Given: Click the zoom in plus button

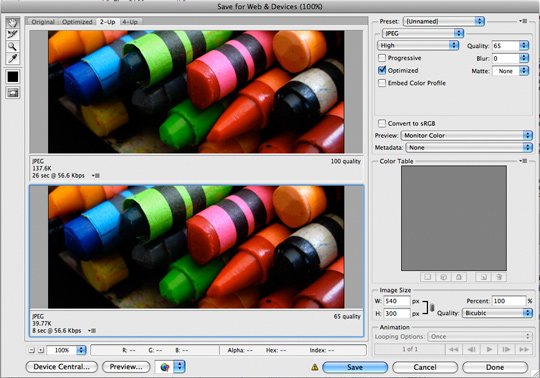Looking at the screenshot, I should pos(41,350).
